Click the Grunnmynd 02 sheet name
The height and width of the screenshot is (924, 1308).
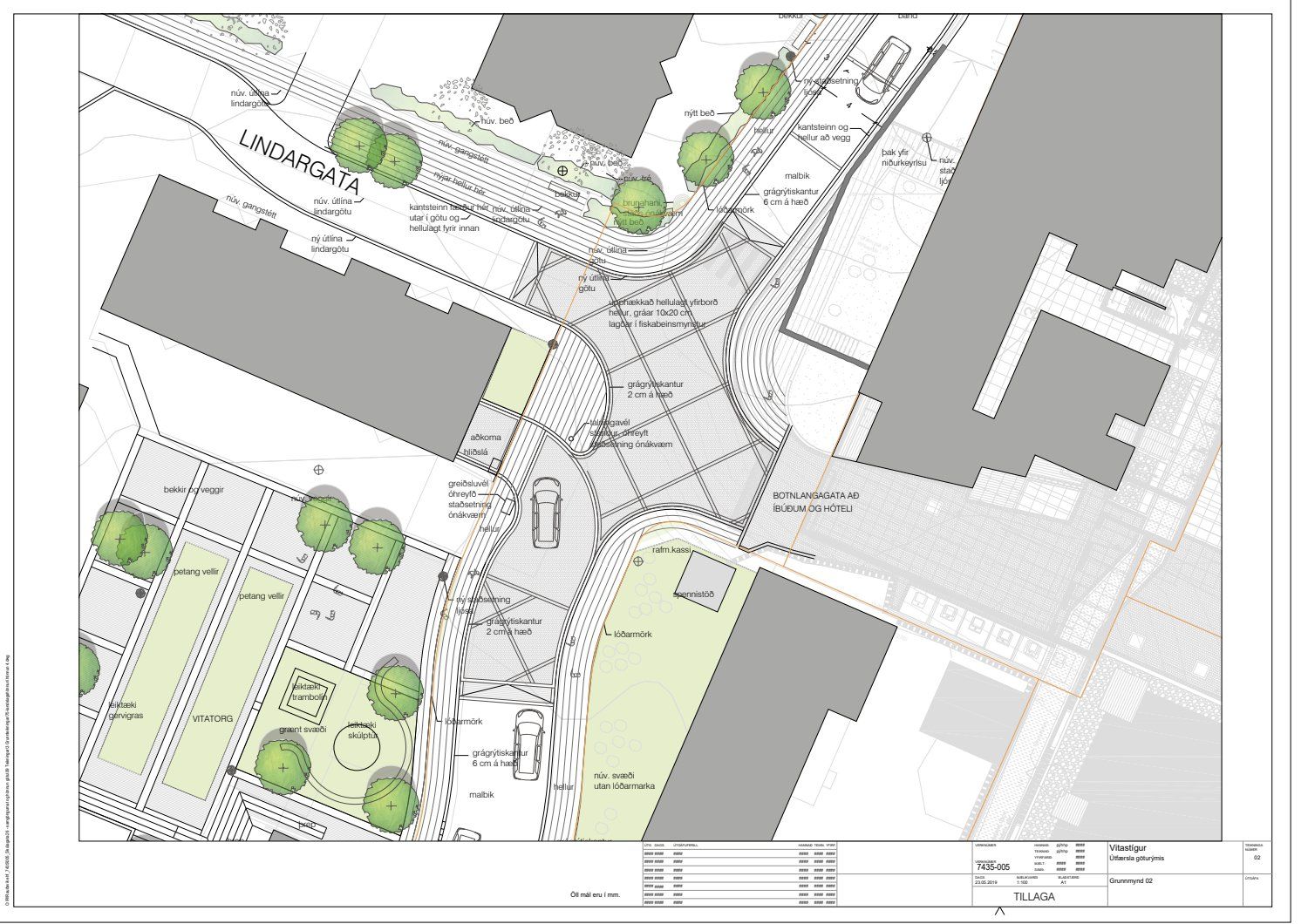click(x=1131, y=880)
